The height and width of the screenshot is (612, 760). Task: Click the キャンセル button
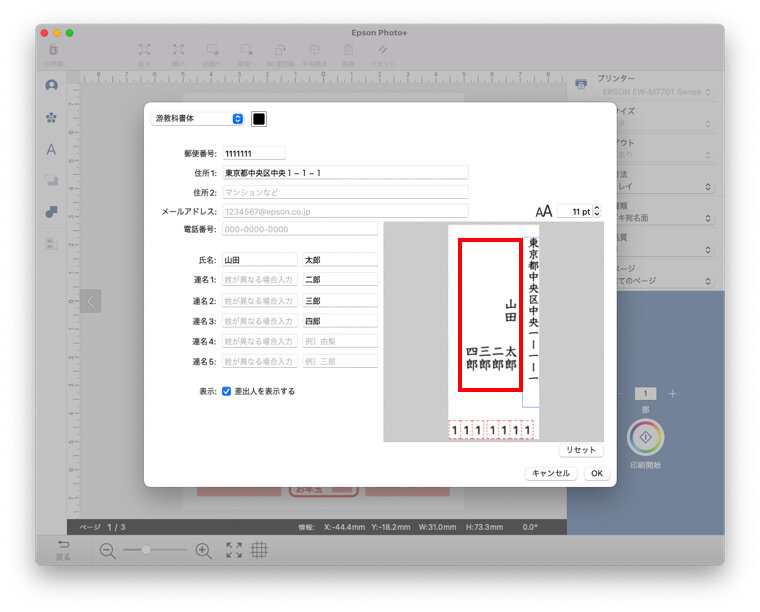click(551, 473)
